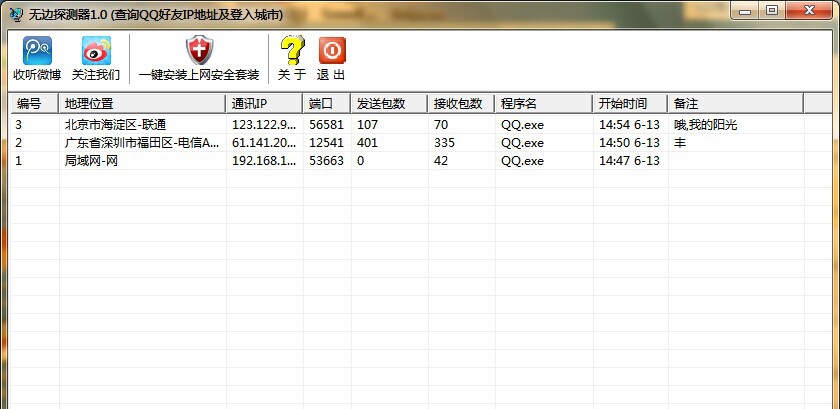The height and width of the screenshot is (409, 840).
Task: Launch 一键安装上网安全套装 red shield icon
Action: (199, 51)
